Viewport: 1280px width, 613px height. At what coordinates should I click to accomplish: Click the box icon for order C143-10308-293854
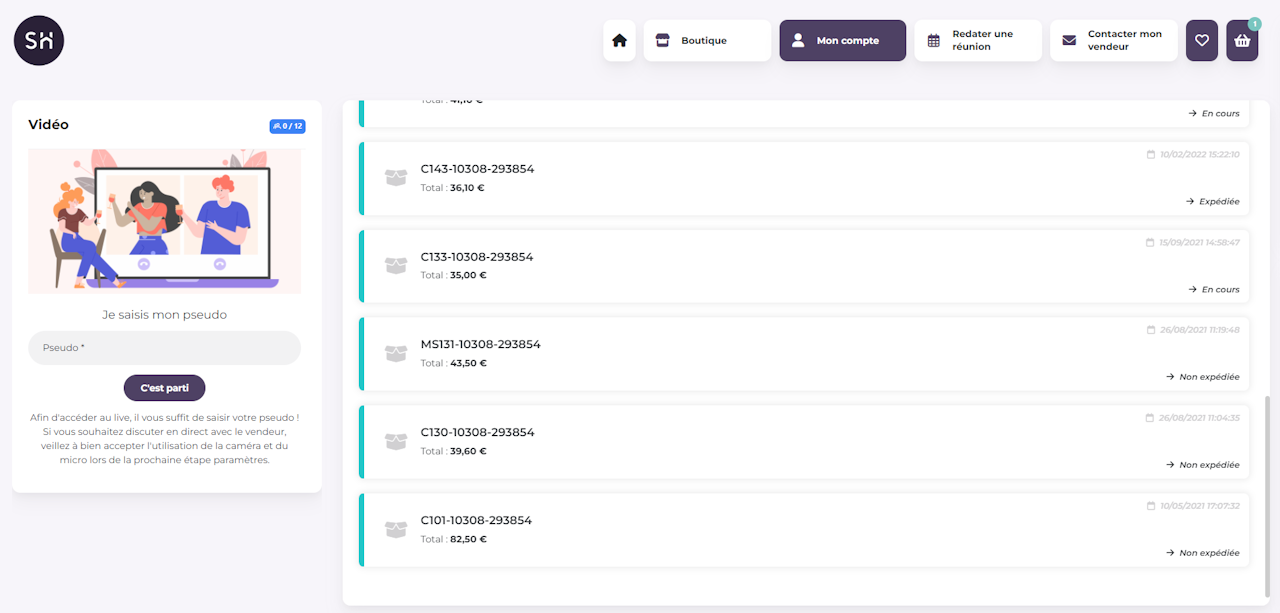(396, 178)
